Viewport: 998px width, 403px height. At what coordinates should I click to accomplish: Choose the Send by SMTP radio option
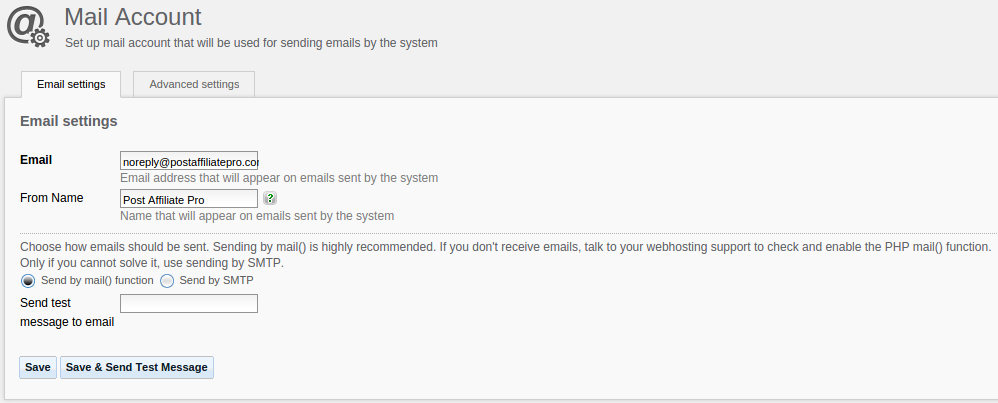[x=167, y=281]
